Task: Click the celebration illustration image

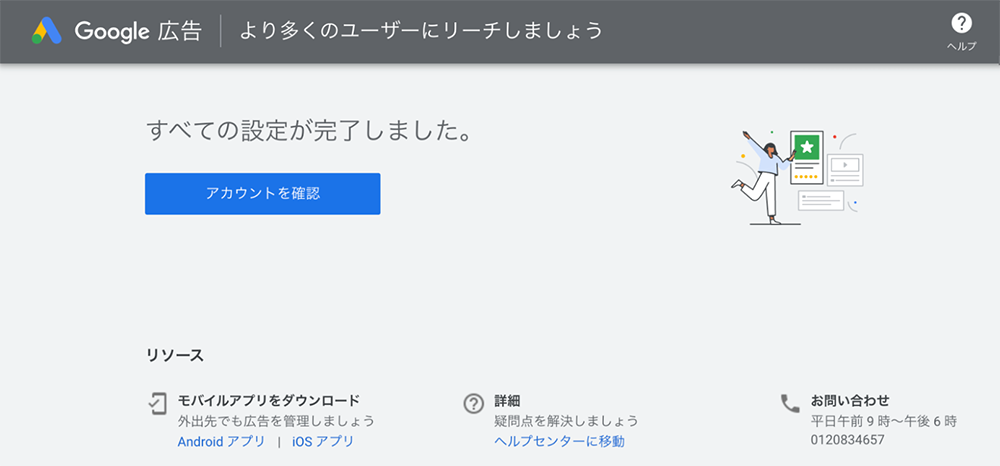Action: 798,177
